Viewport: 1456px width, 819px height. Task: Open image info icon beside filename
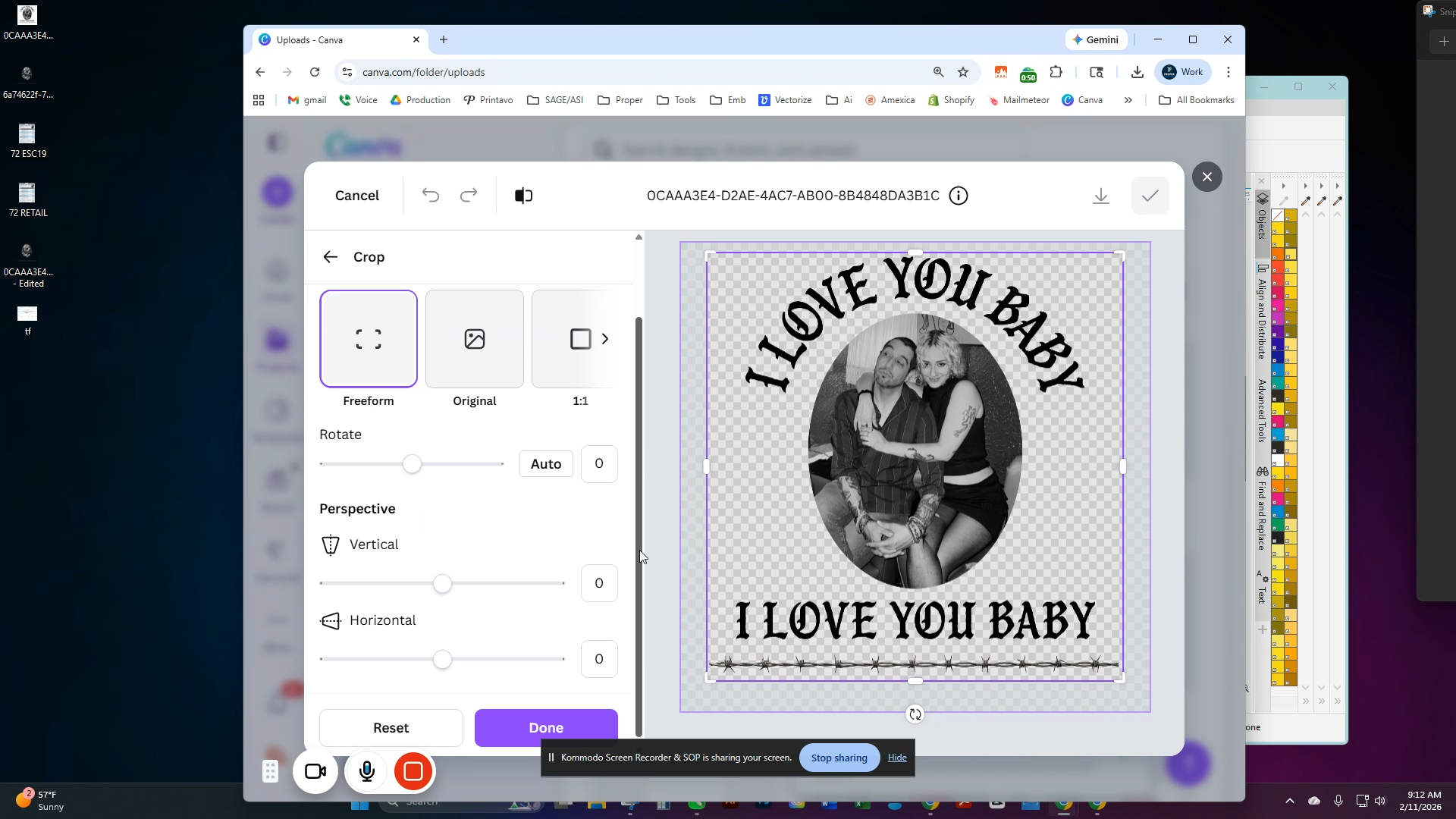[x=959, y=196]
